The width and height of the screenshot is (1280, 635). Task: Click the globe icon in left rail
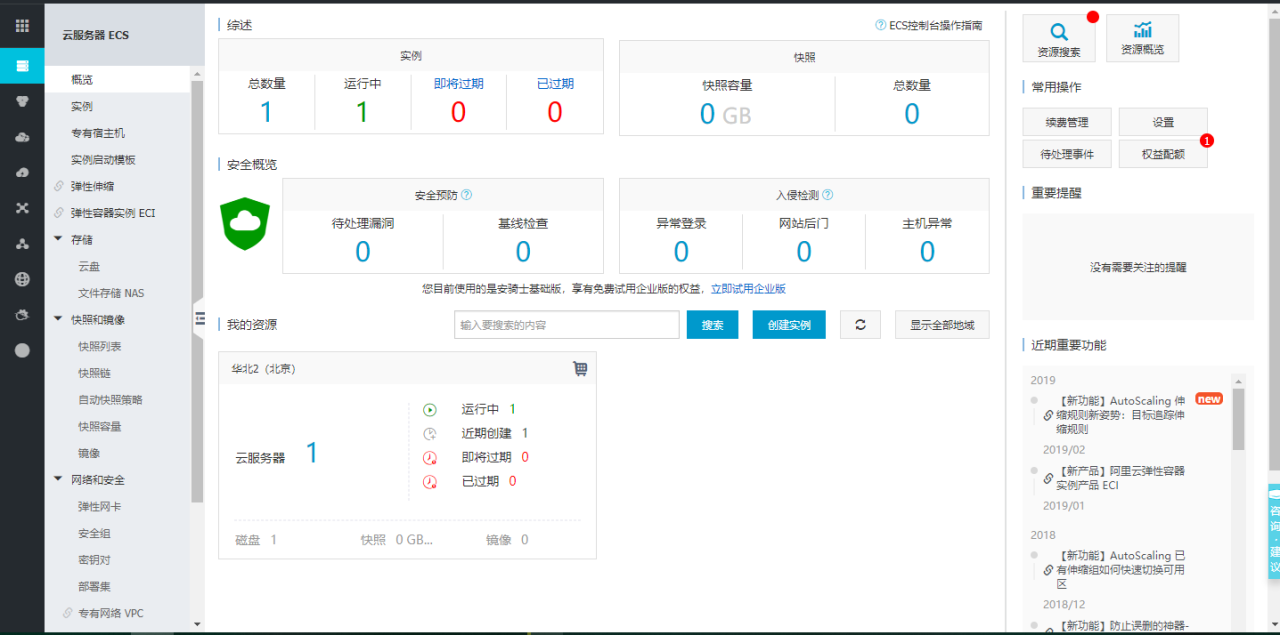point(22,280)
